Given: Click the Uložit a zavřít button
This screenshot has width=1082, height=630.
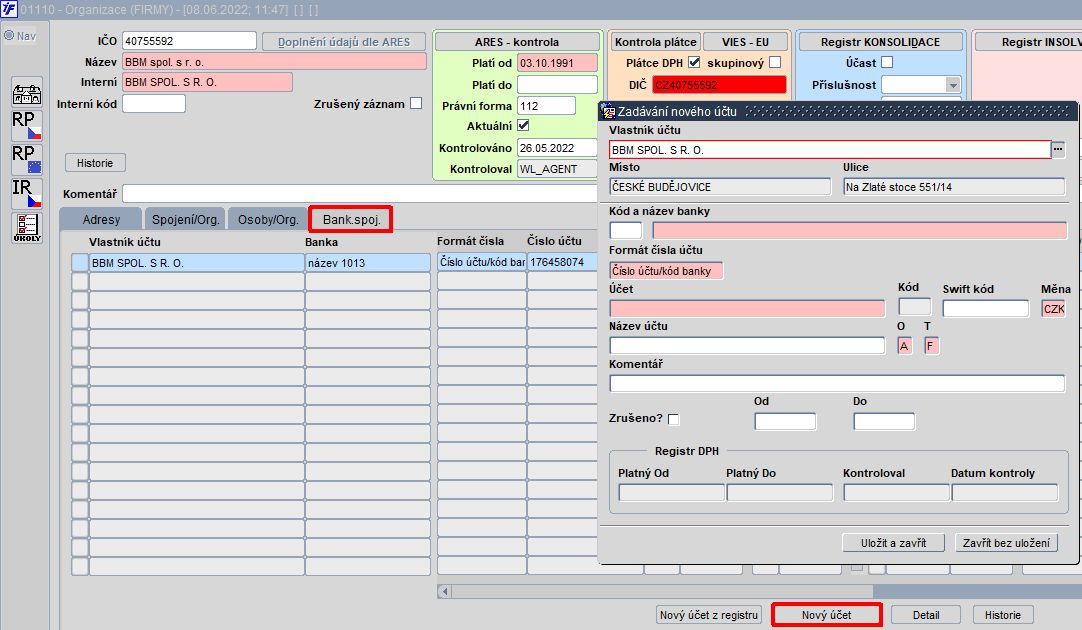Looking at the screenshot, I should click(x=894, y=543).
